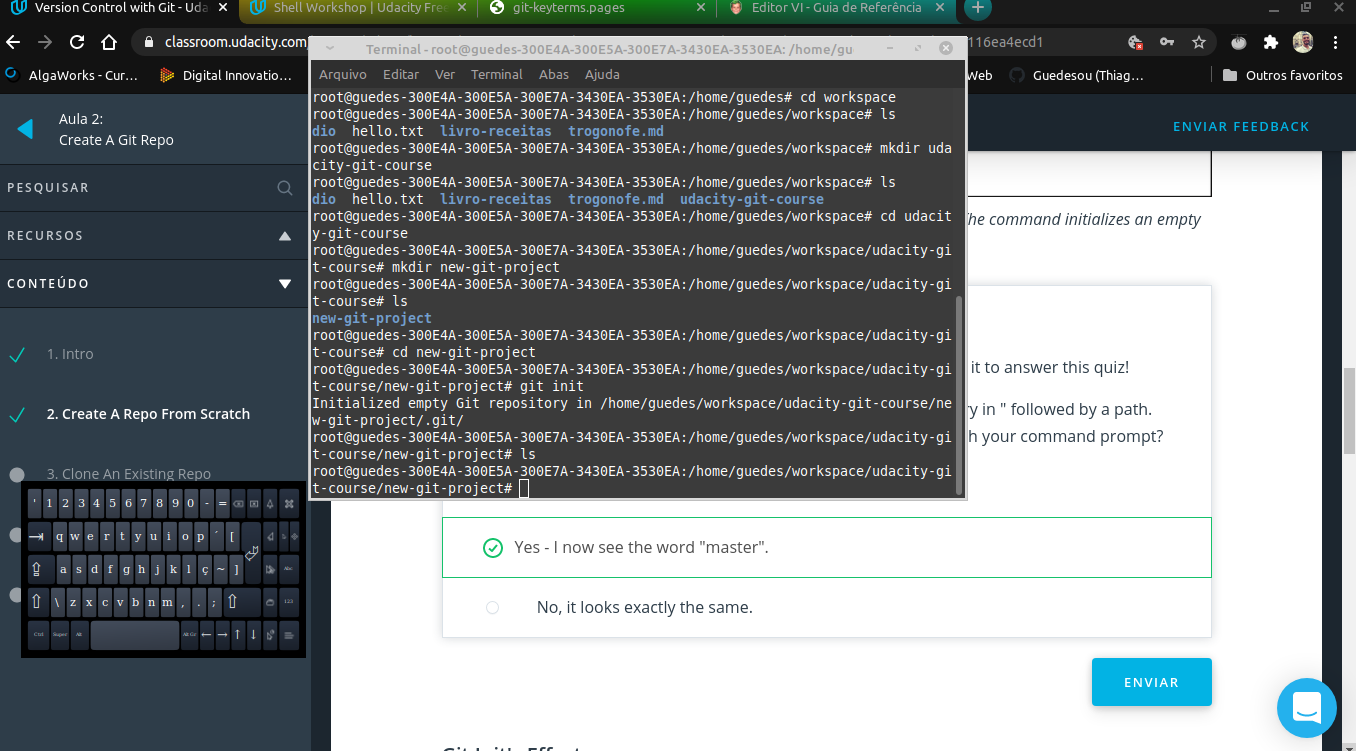Open lesson '1. Intro'

[x=70, y=354]
